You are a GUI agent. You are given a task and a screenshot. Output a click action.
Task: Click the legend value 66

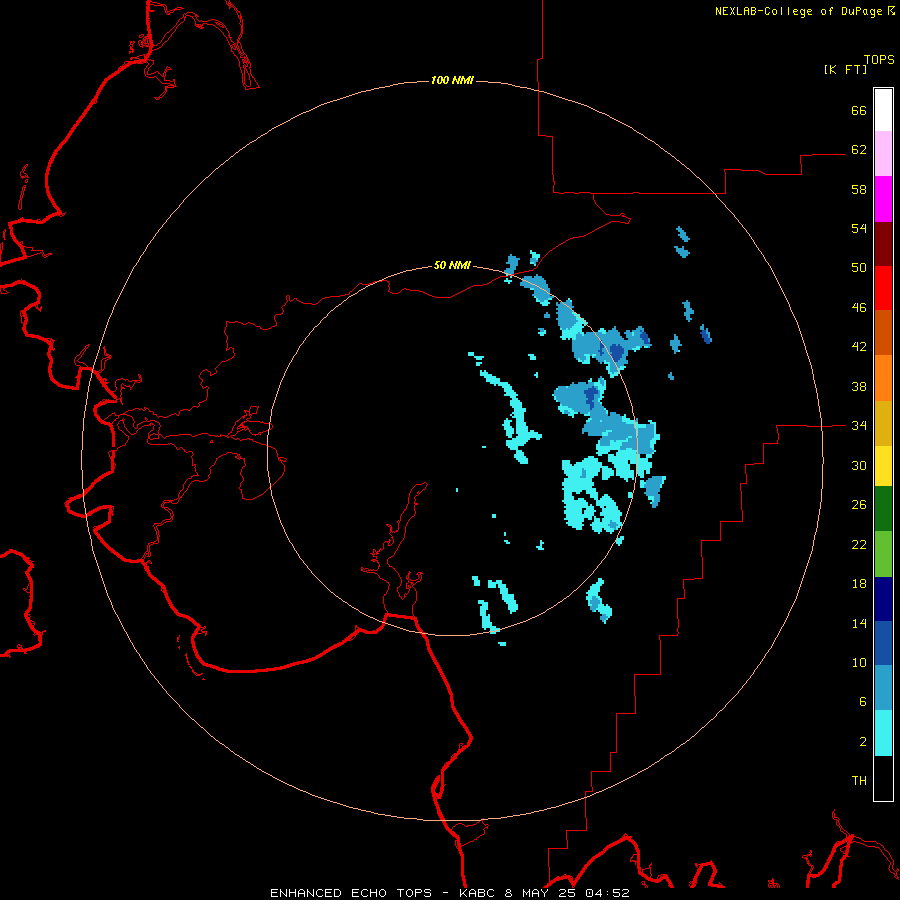coord(859,110)
